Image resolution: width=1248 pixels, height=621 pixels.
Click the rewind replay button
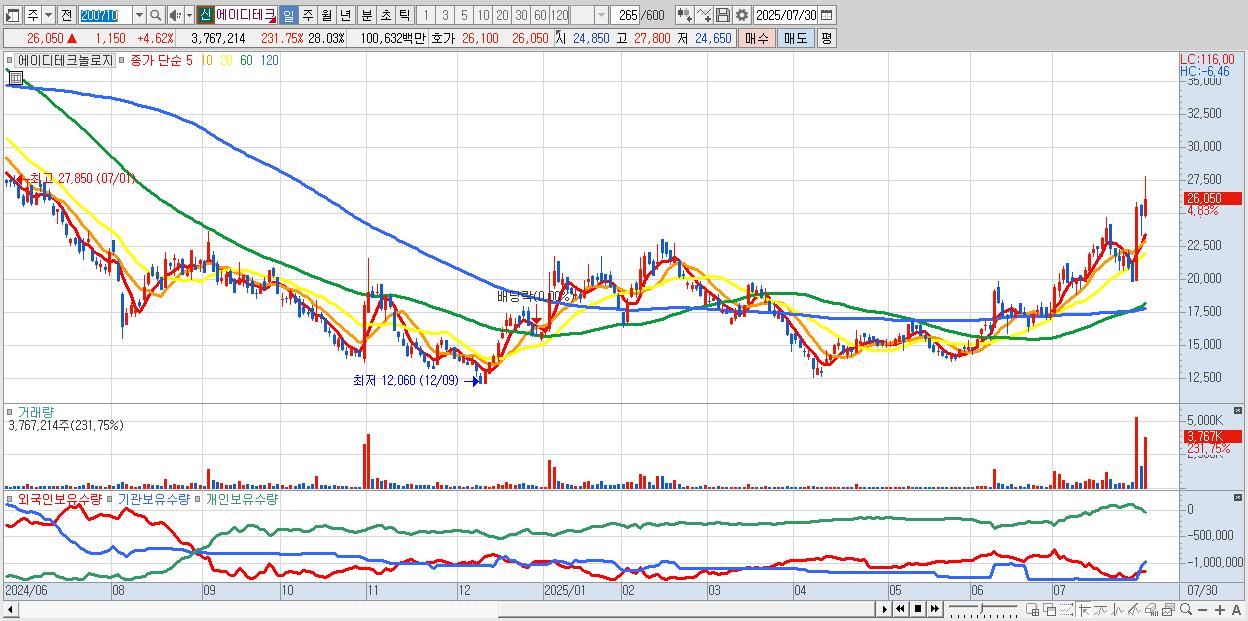(900, 609)
